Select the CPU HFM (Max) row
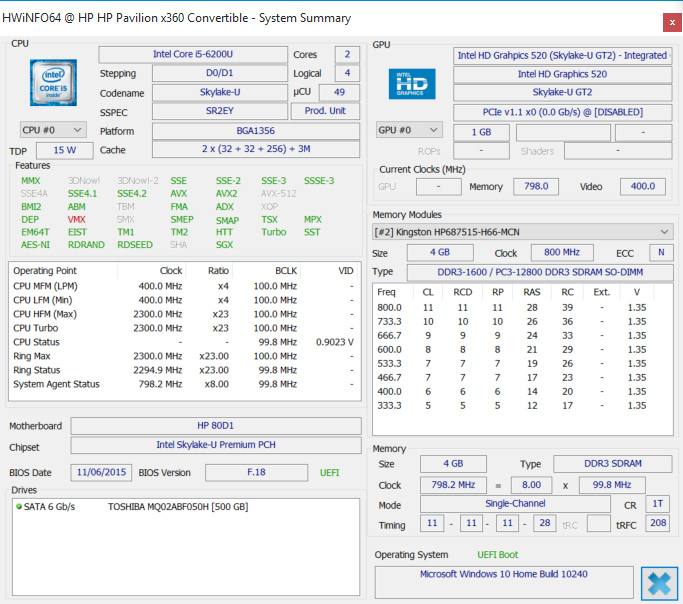Screen dimensions: 683x604 185,314
